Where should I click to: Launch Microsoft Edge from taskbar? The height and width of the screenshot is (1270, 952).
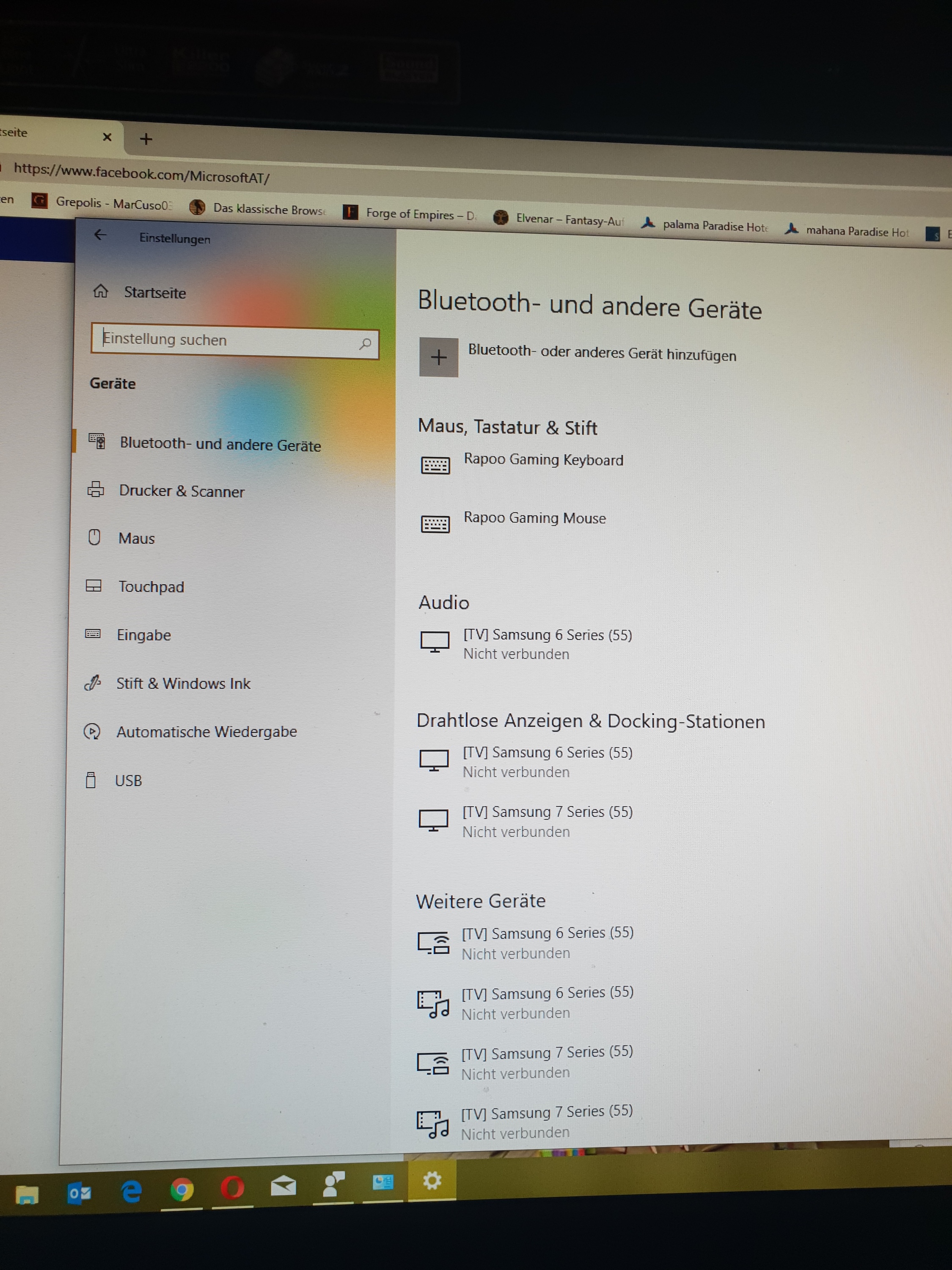132,1191
